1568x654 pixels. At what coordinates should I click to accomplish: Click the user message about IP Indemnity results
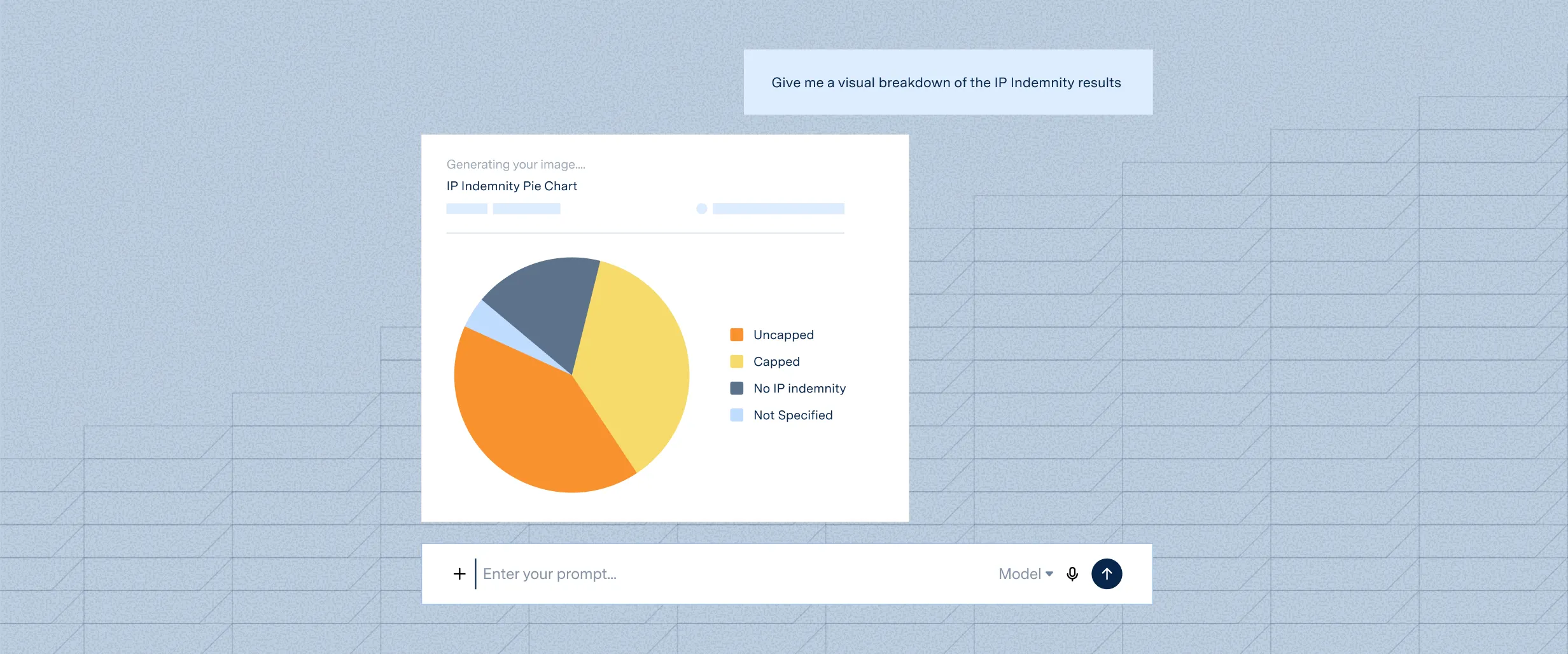[948, 82]
